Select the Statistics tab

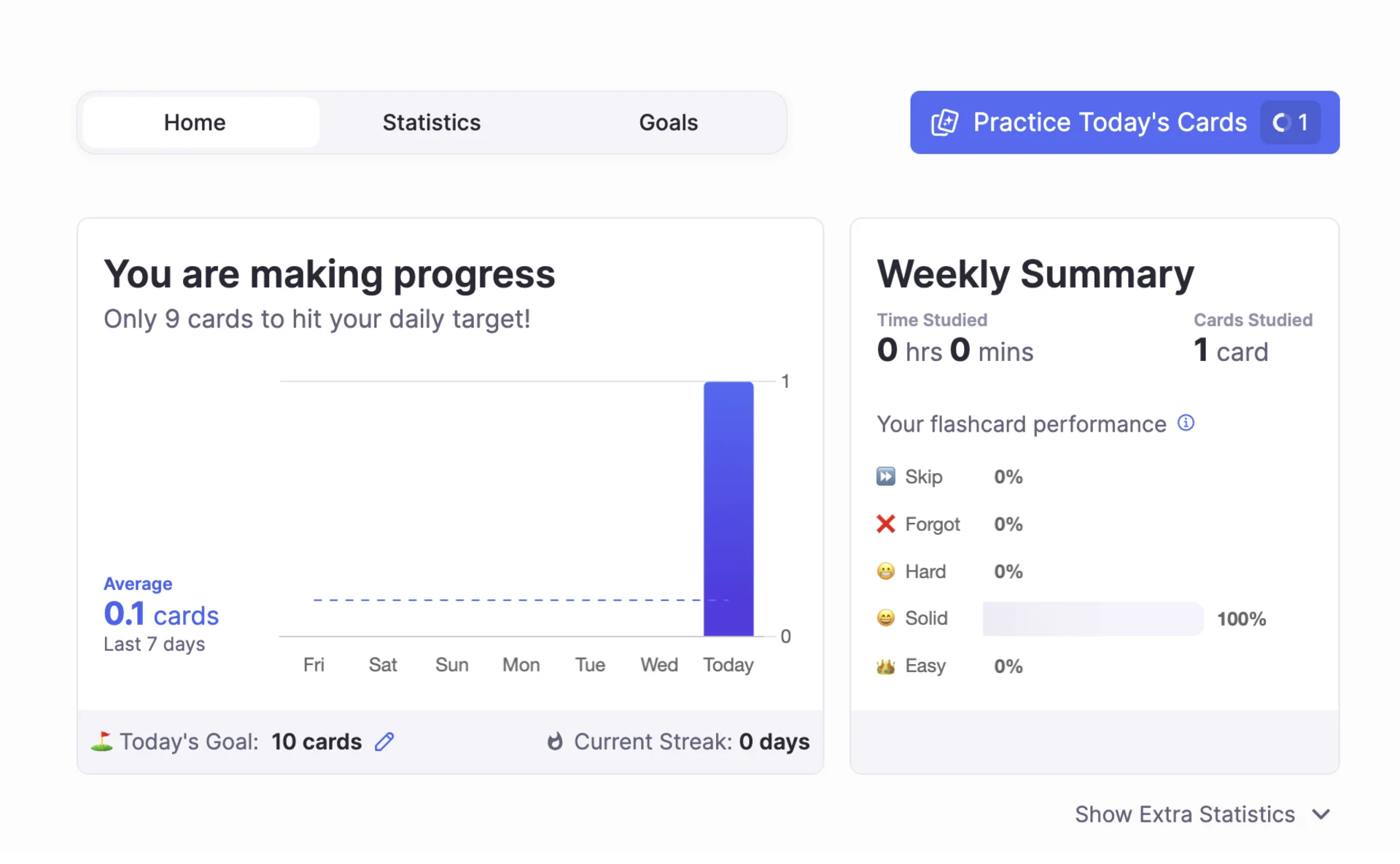tap(430, 122)
